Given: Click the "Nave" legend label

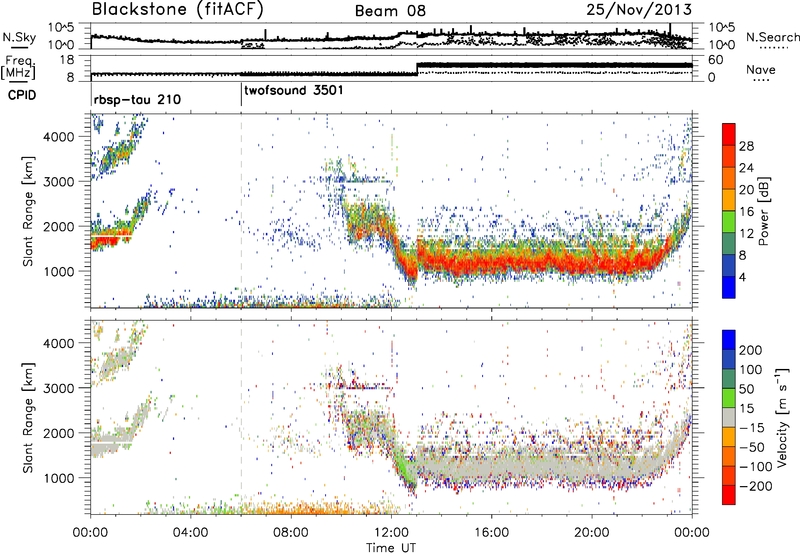Looking at the screenshot, I should [x=760, y=70].
